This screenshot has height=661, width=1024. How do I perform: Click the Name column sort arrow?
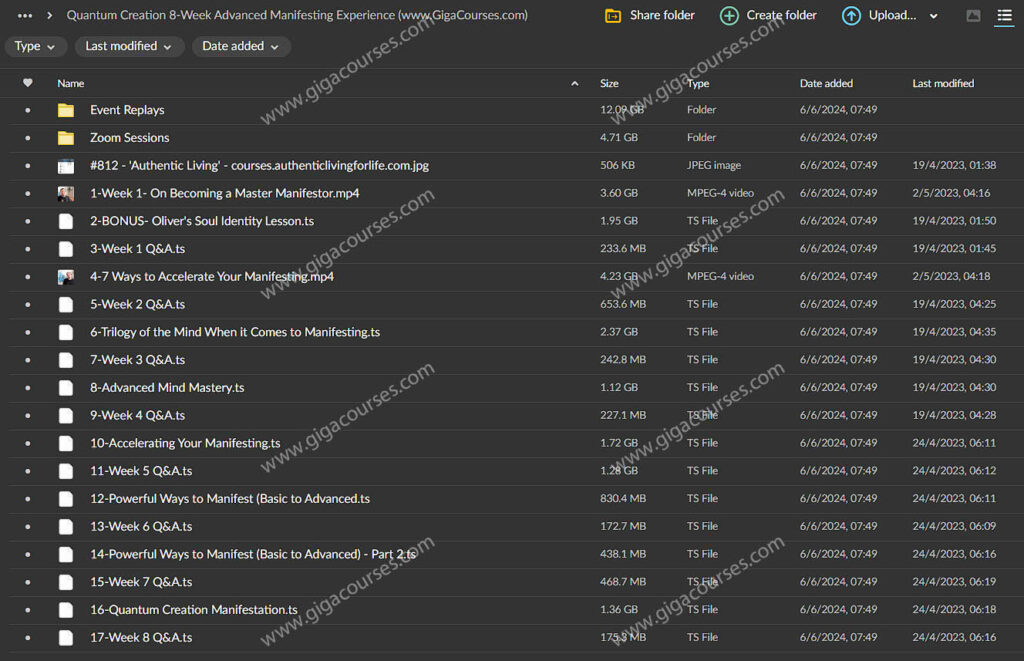pyautogui.click(x=574, y=84)
